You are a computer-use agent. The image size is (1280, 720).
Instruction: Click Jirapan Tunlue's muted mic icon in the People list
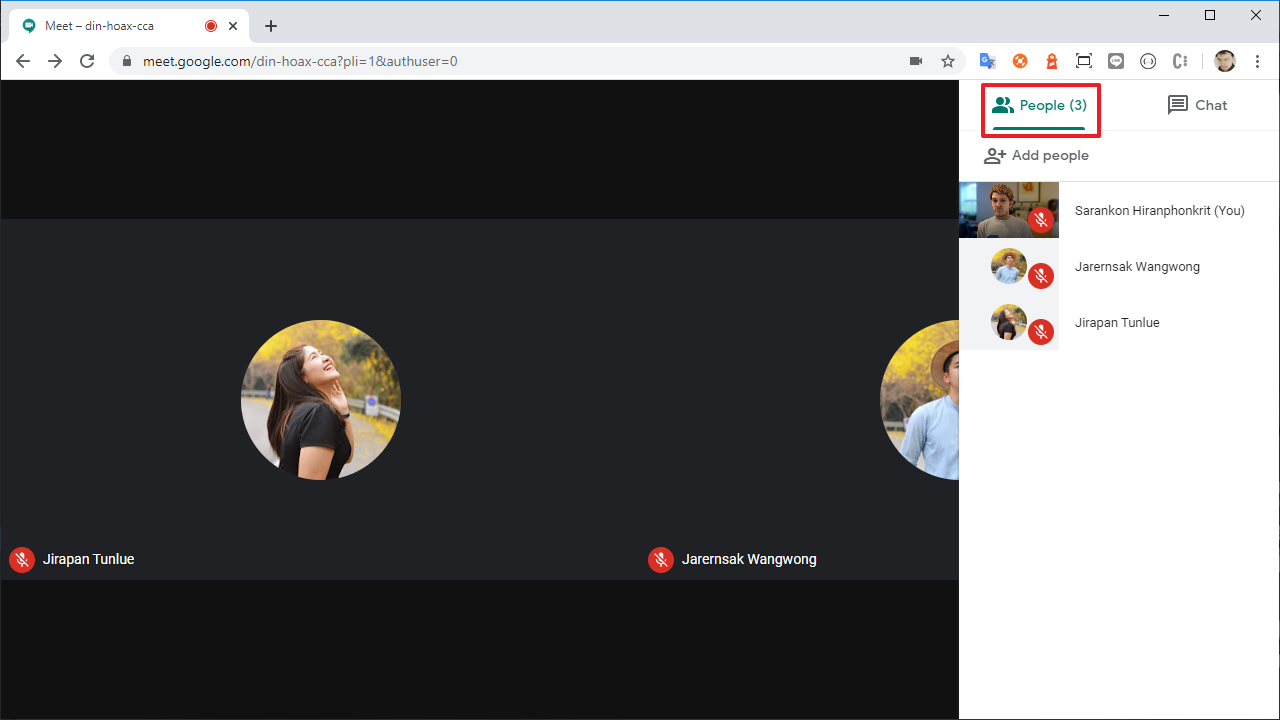coord(1041,333)
